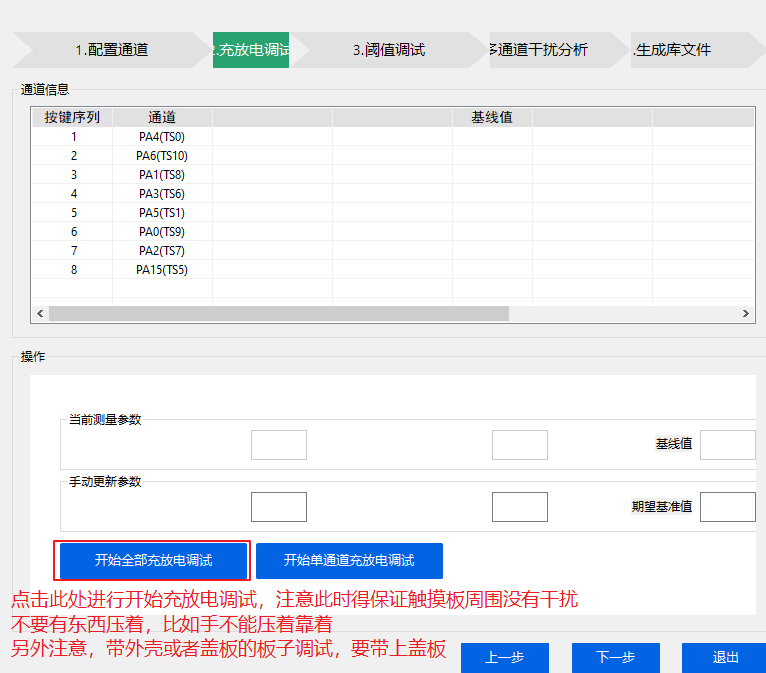
Task: Click first box in 当前测量参数 group
Action: pyautogui.click(x=279, y=445)
